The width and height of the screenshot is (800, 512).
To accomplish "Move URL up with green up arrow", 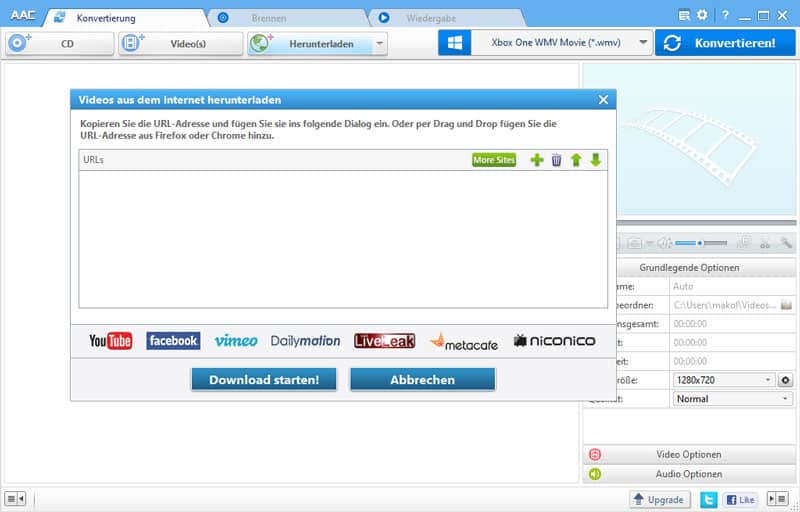I will tap(576, 160).
